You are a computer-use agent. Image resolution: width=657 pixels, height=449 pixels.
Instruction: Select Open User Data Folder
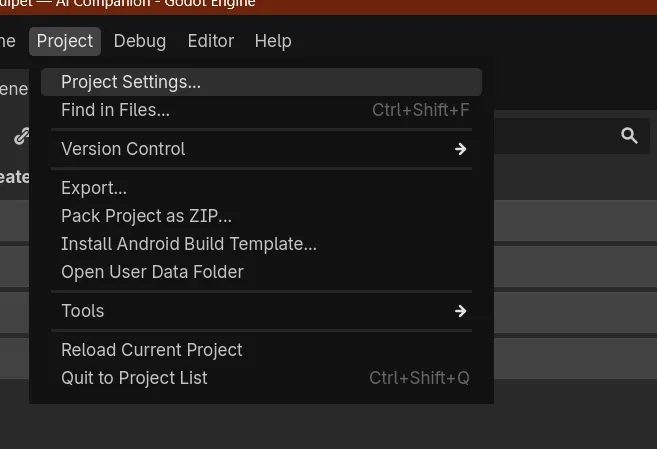[261, 272]
